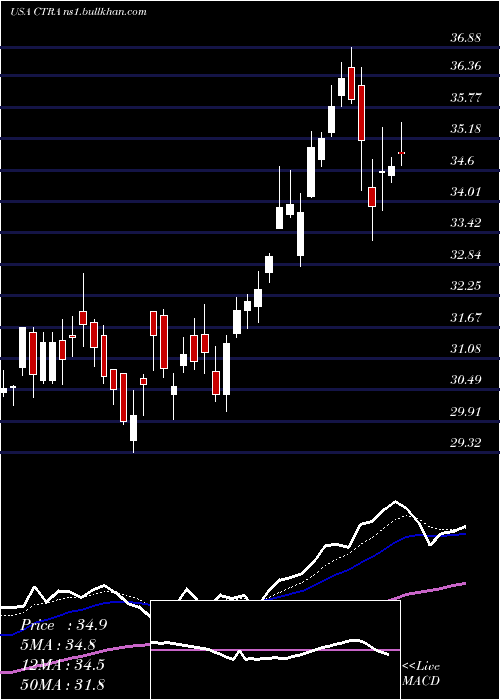This screenshot has height=700, width=500.
Task: Click the last small red candlestick
Action: (x=401, y=153)
